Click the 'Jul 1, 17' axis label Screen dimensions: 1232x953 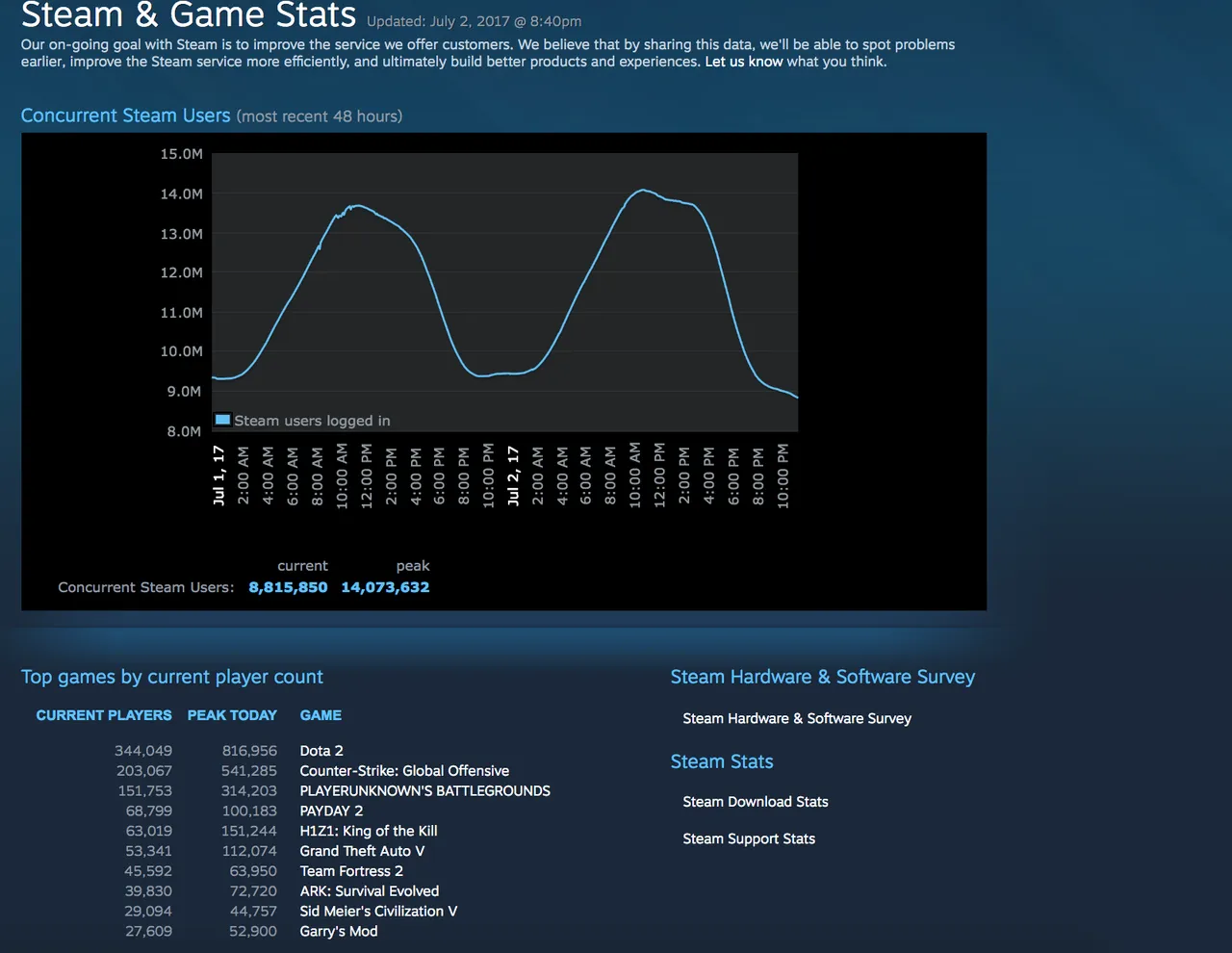click(x=218, y=476)
